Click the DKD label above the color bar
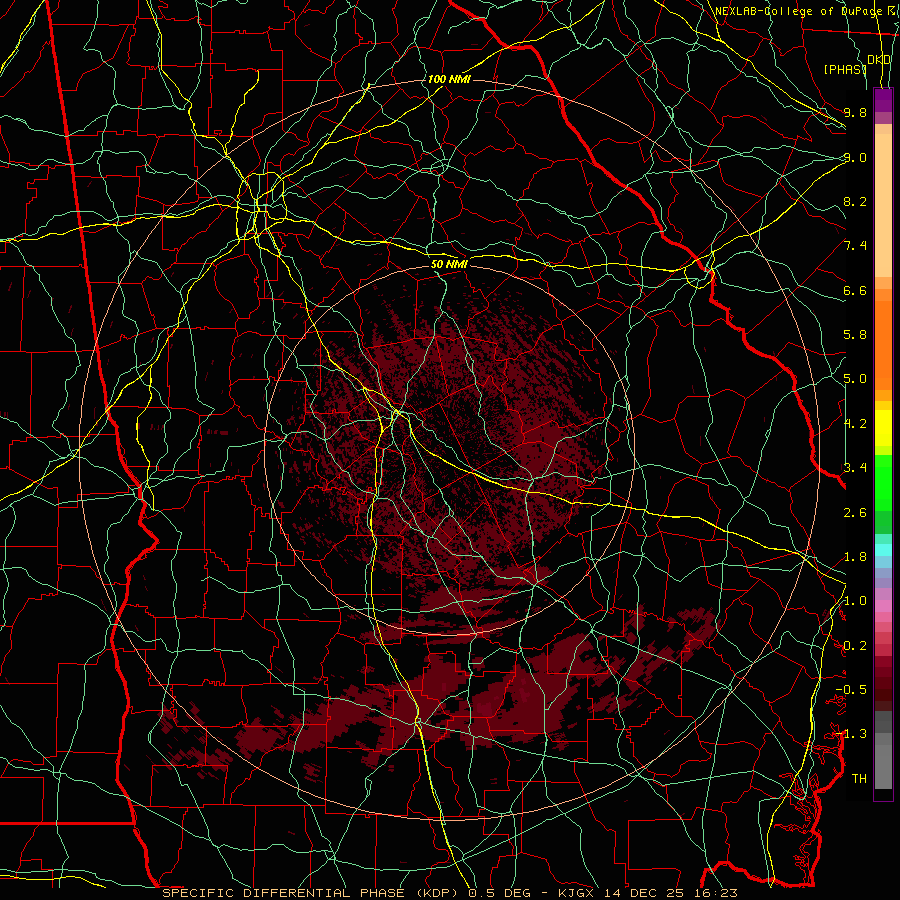 (879, 60)
